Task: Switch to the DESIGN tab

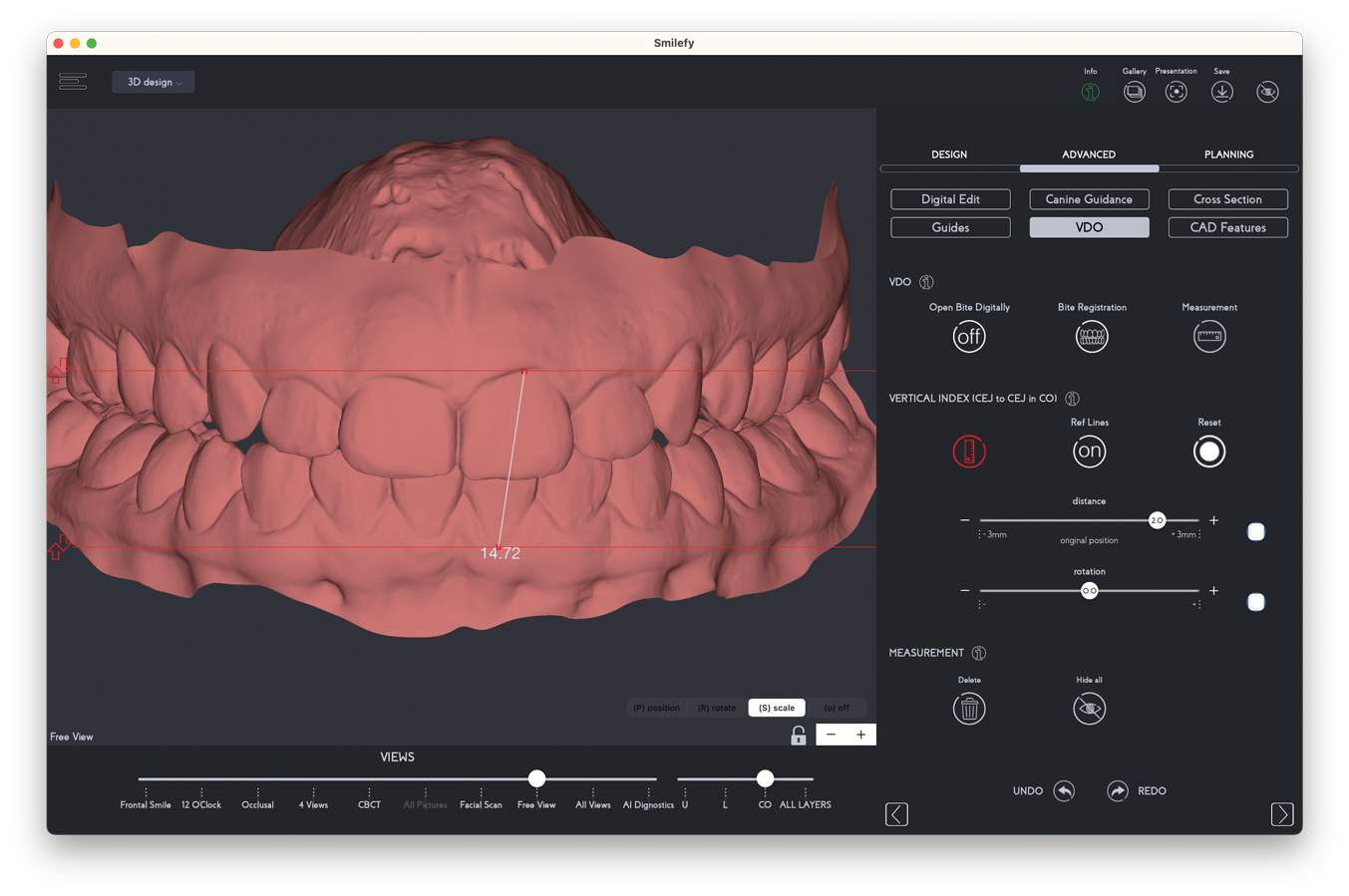Action: coord(949,154)
